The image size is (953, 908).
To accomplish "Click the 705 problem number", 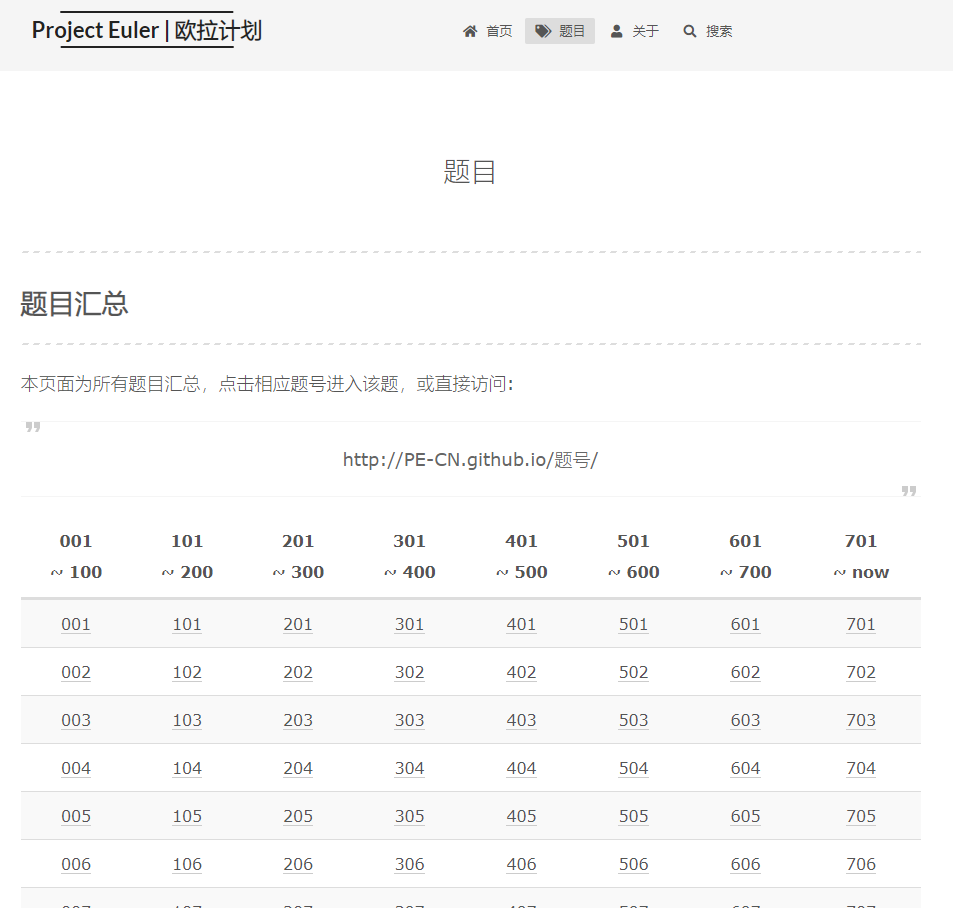I will point(861,816).
